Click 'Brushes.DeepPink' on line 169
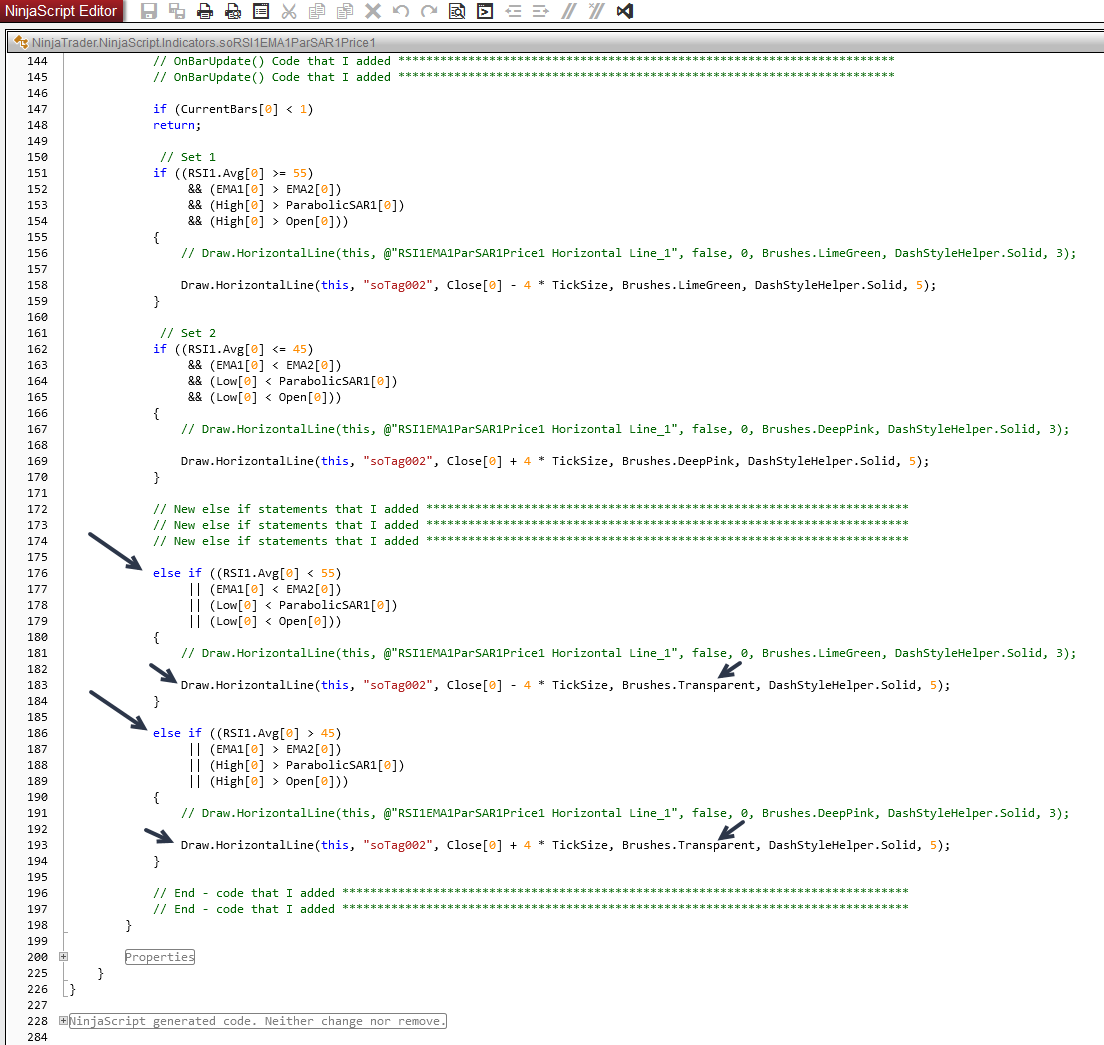This screenshot has height=1045, width=1104. pos(677,461)
